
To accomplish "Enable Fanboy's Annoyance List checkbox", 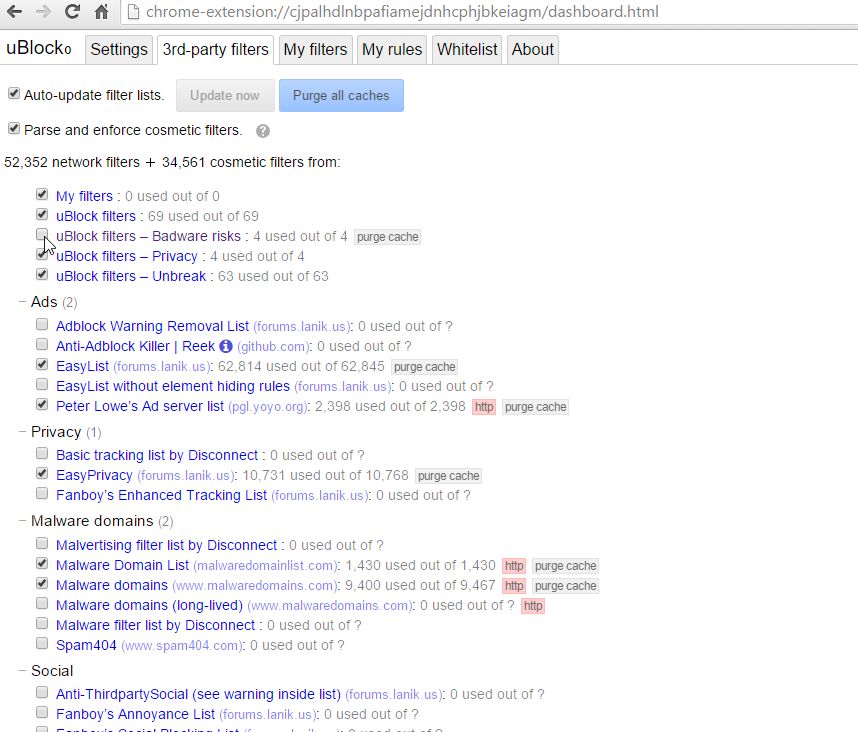I will pos(42,713).
